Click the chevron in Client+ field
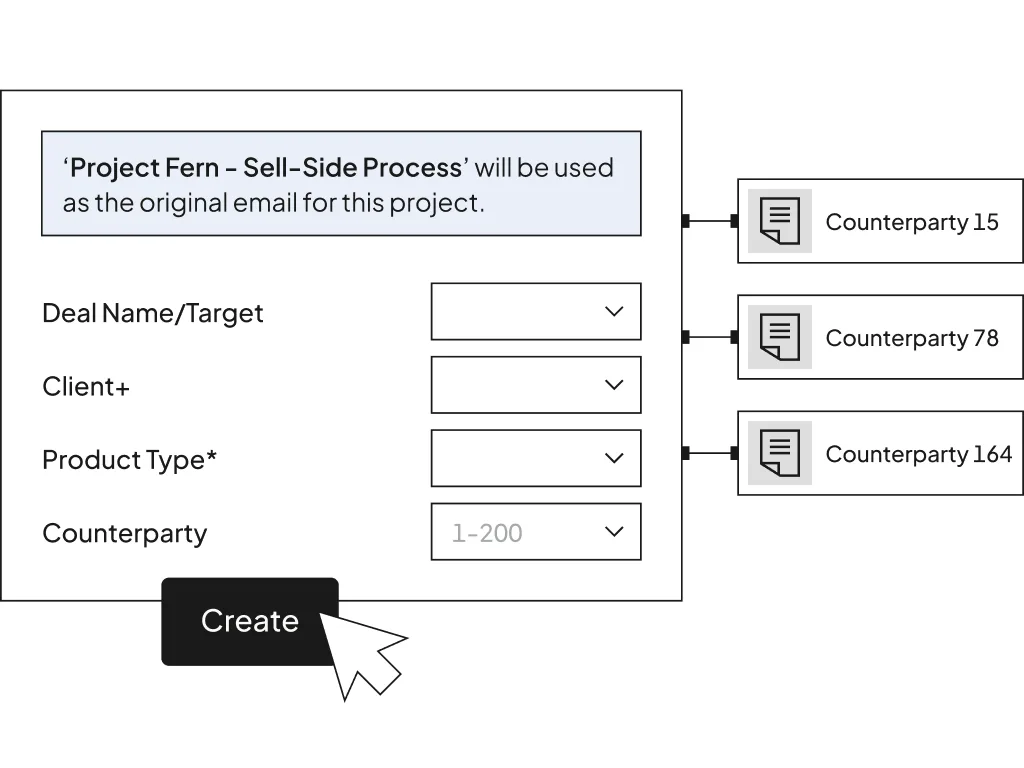The image size is (1024, 768). coord(614,385)
